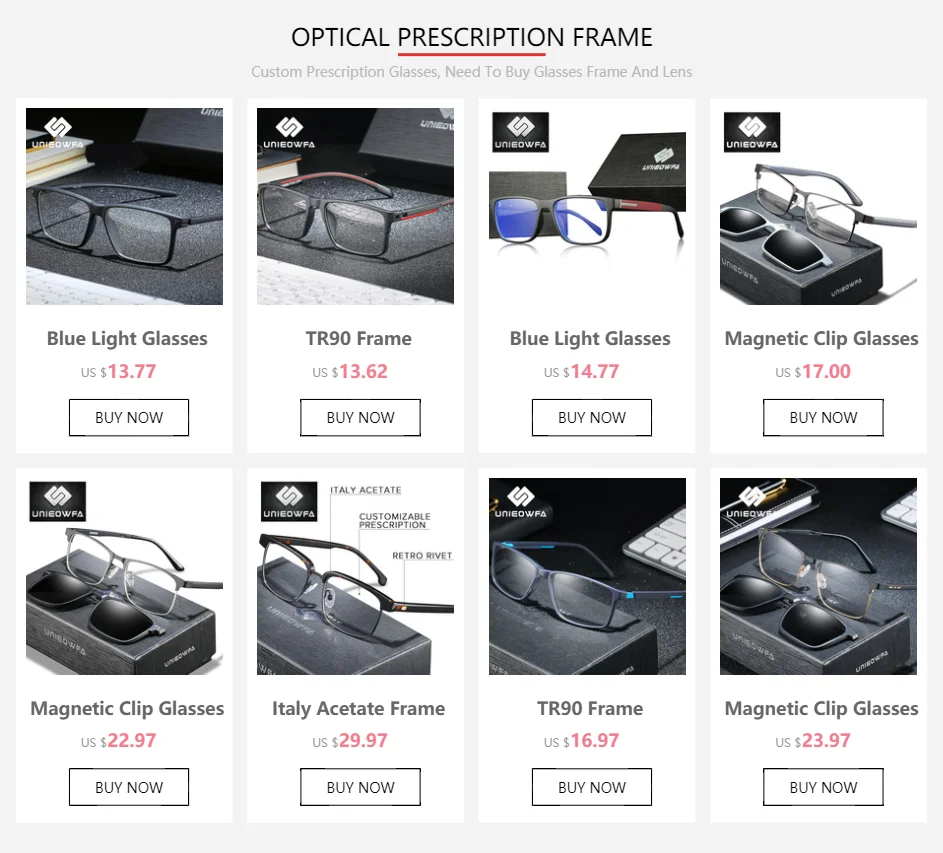
Task: Click BUY NOW for $23.97 Magnetic Clip Glasses
Action: pyautogui.click(x=823, y=787)
